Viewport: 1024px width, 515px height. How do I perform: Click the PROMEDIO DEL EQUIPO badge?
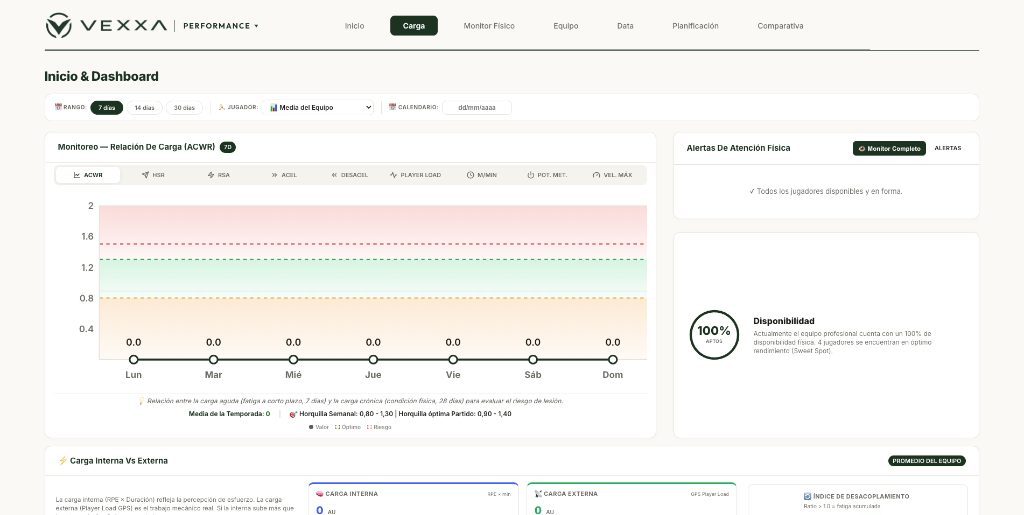point(927,461)
